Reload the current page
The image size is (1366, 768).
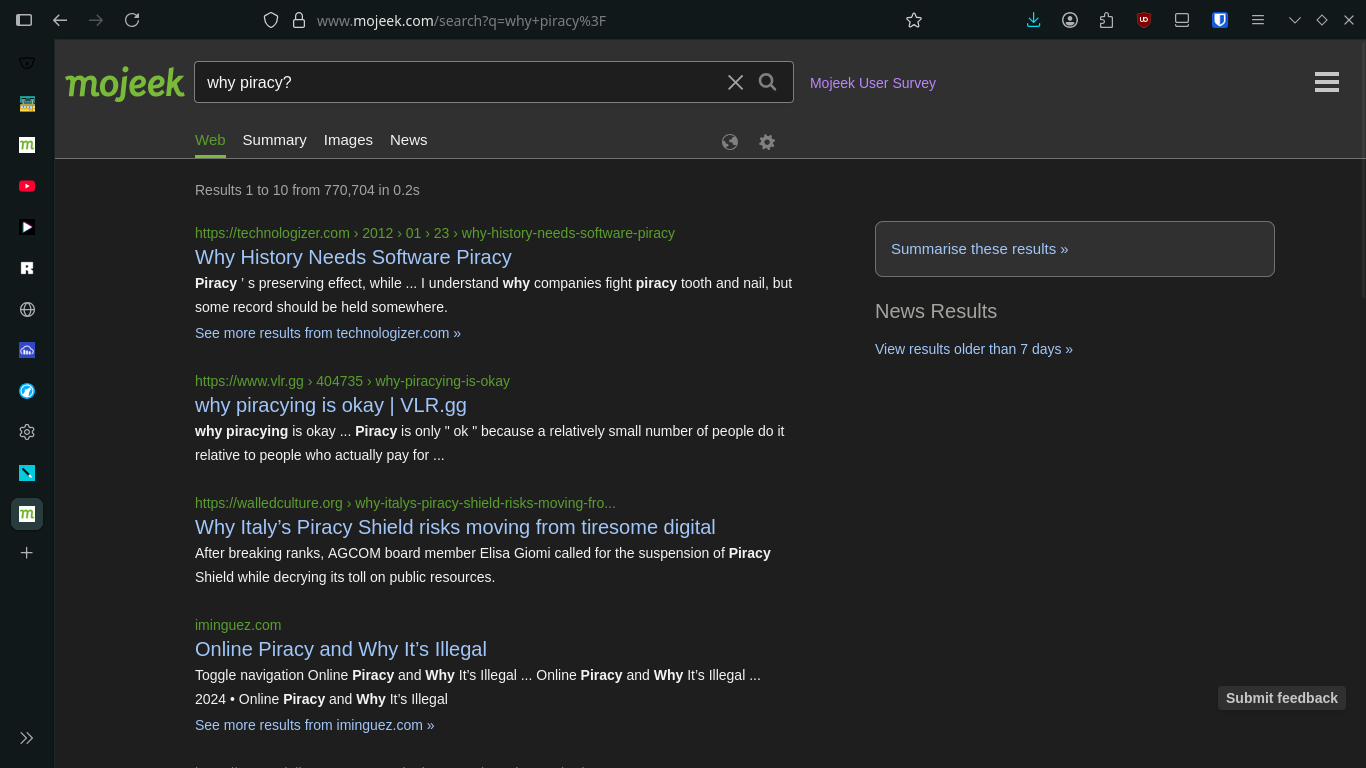132,20
